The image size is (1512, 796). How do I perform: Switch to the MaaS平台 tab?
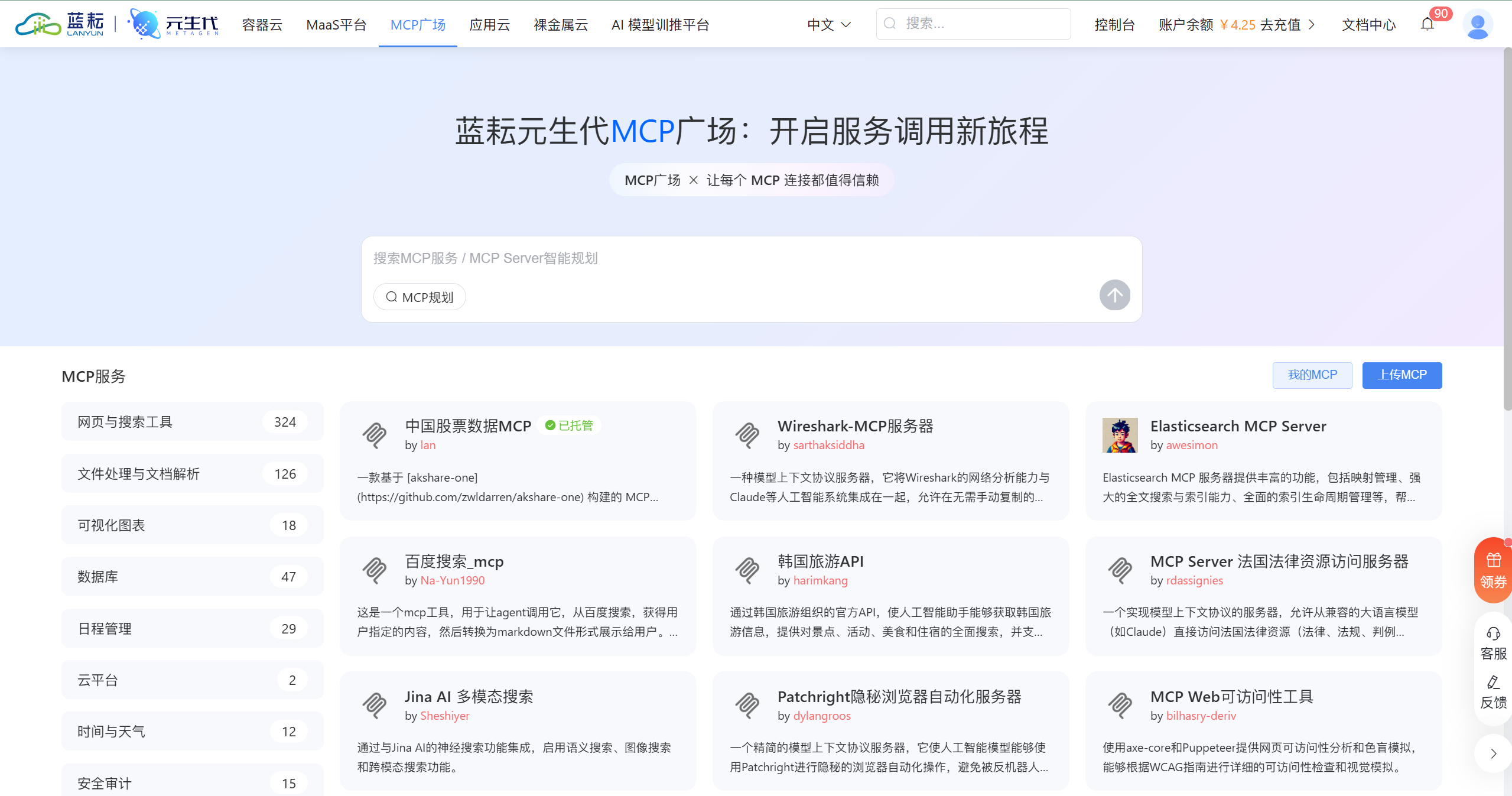[x=336, y=25]
